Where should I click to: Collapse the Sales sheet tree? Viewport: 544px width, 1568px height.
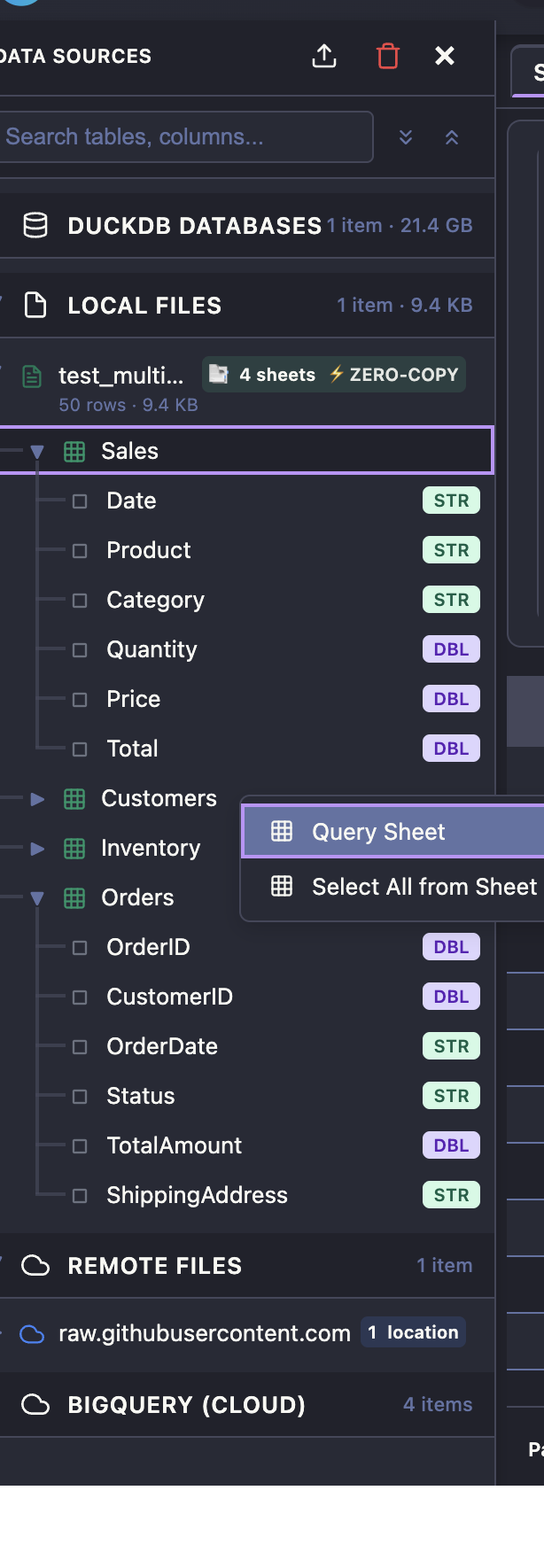[36, 450]
